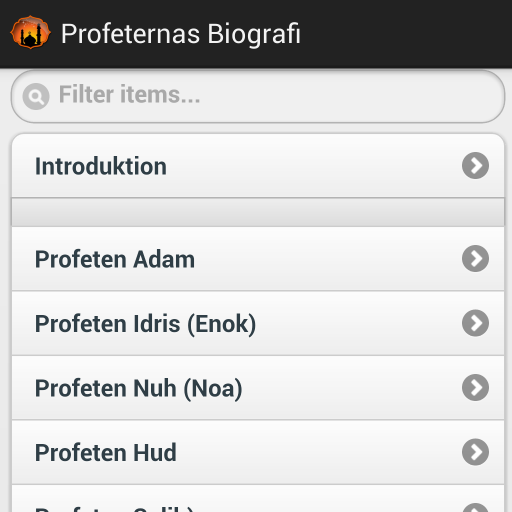Select the Profeten Nuh (Noa) entry
Viewport: 512px width, 512px height.
(x=258, y=388)
